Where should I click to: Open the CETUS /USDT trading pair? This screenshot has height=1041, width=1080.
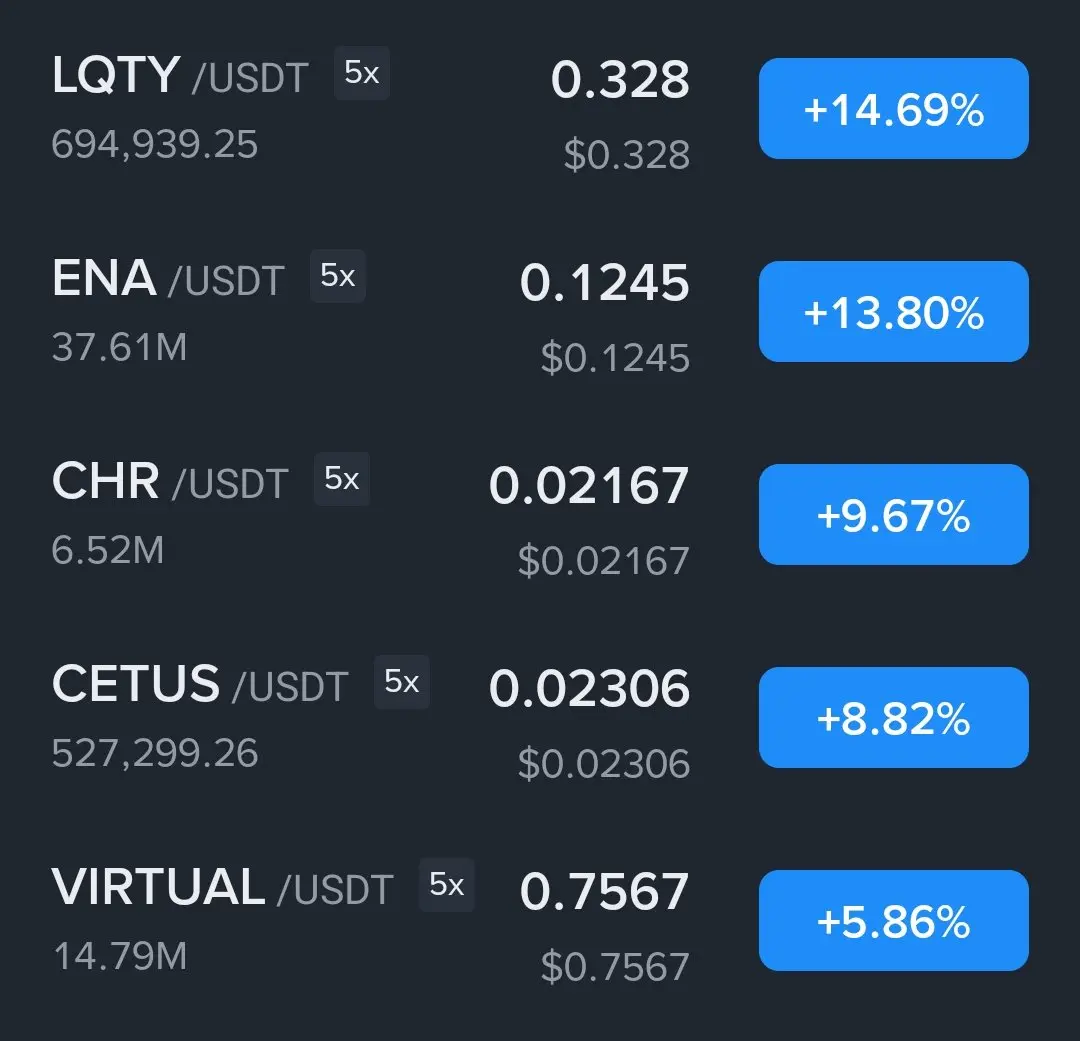click(x=200, y=686)
